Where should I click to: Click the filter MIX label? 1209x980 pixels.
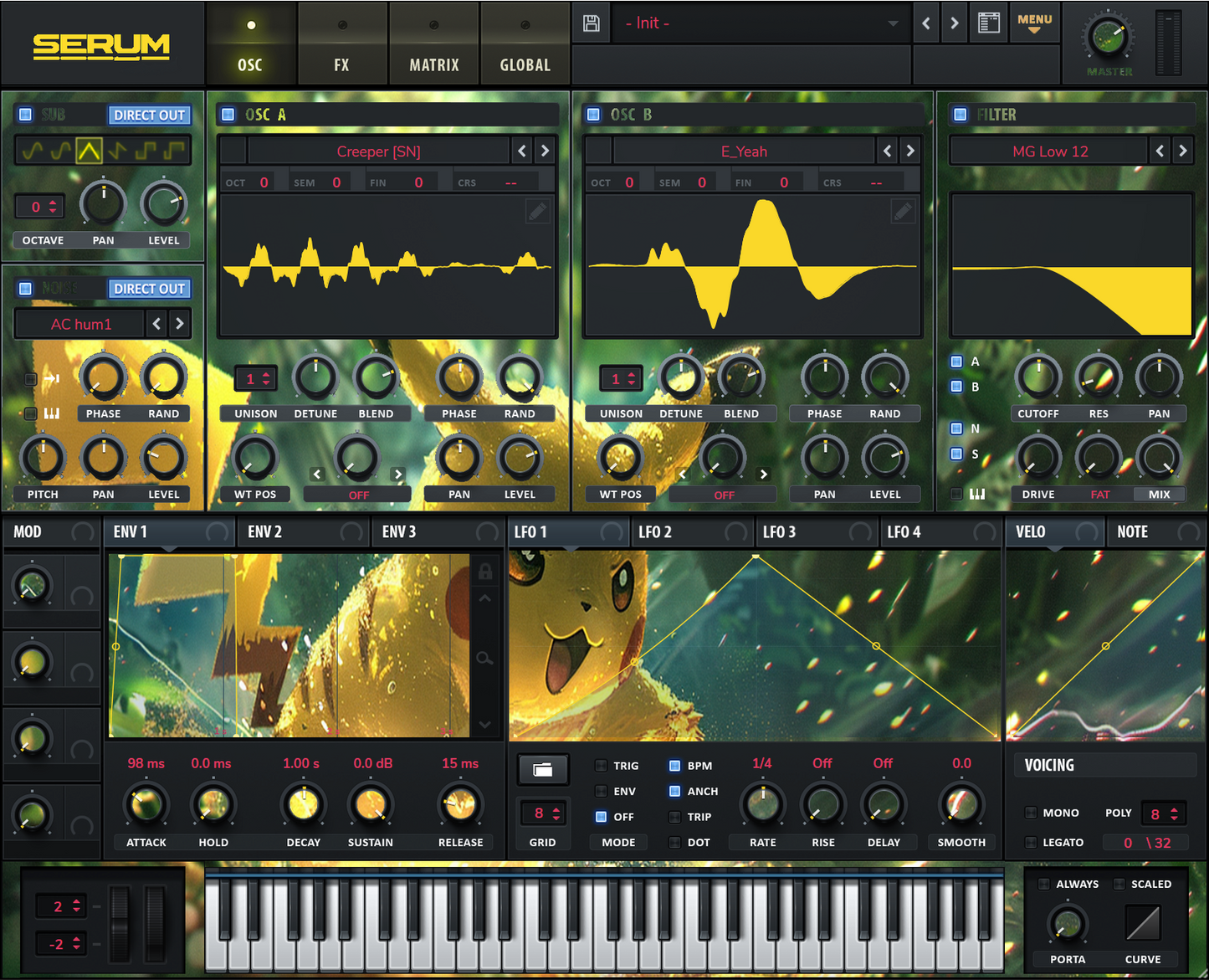click(1159, 495)
